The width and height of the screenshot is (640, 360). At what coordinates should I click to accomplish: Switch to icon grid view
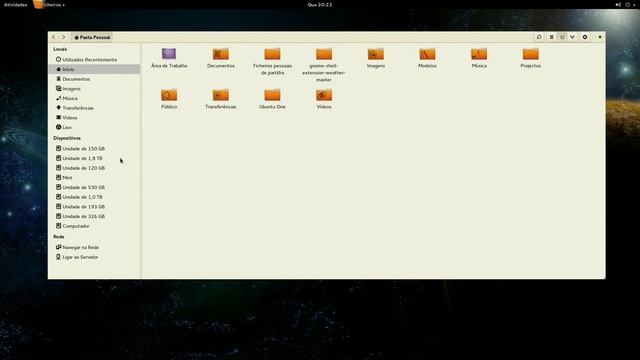click(x=562, y=37)
